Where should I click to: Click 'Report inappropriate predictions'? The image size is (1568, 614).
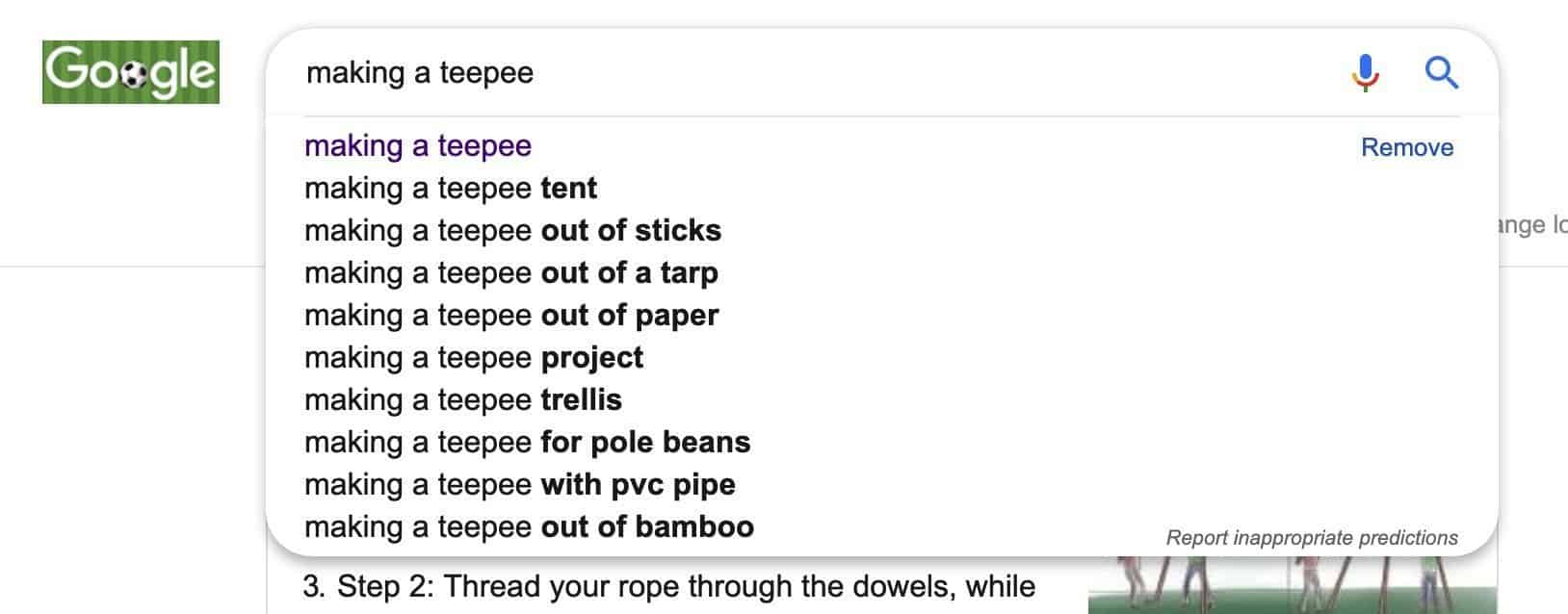(1312, 535)
